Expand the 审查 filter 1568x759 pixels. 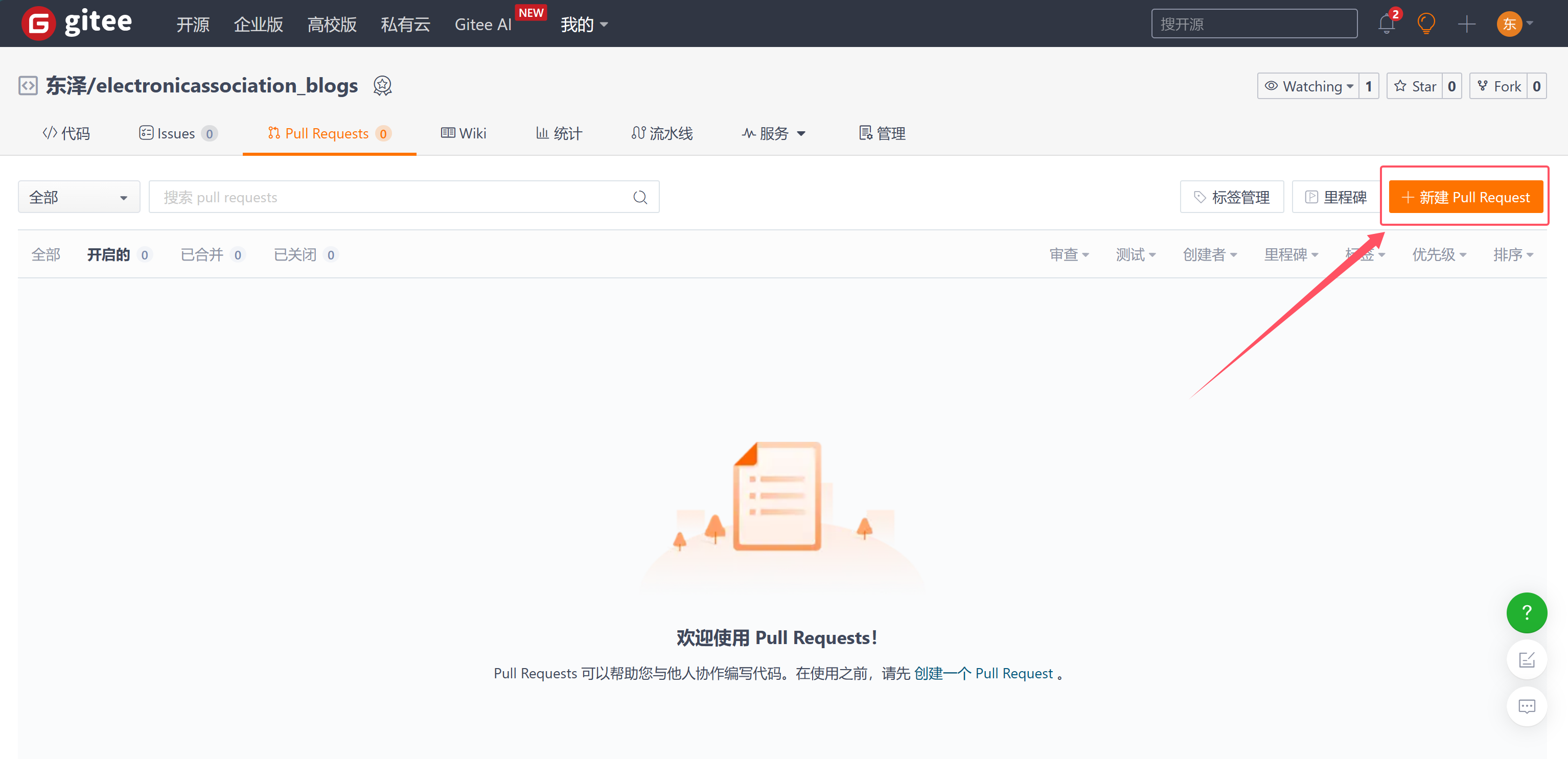(x=1069, y=255)
